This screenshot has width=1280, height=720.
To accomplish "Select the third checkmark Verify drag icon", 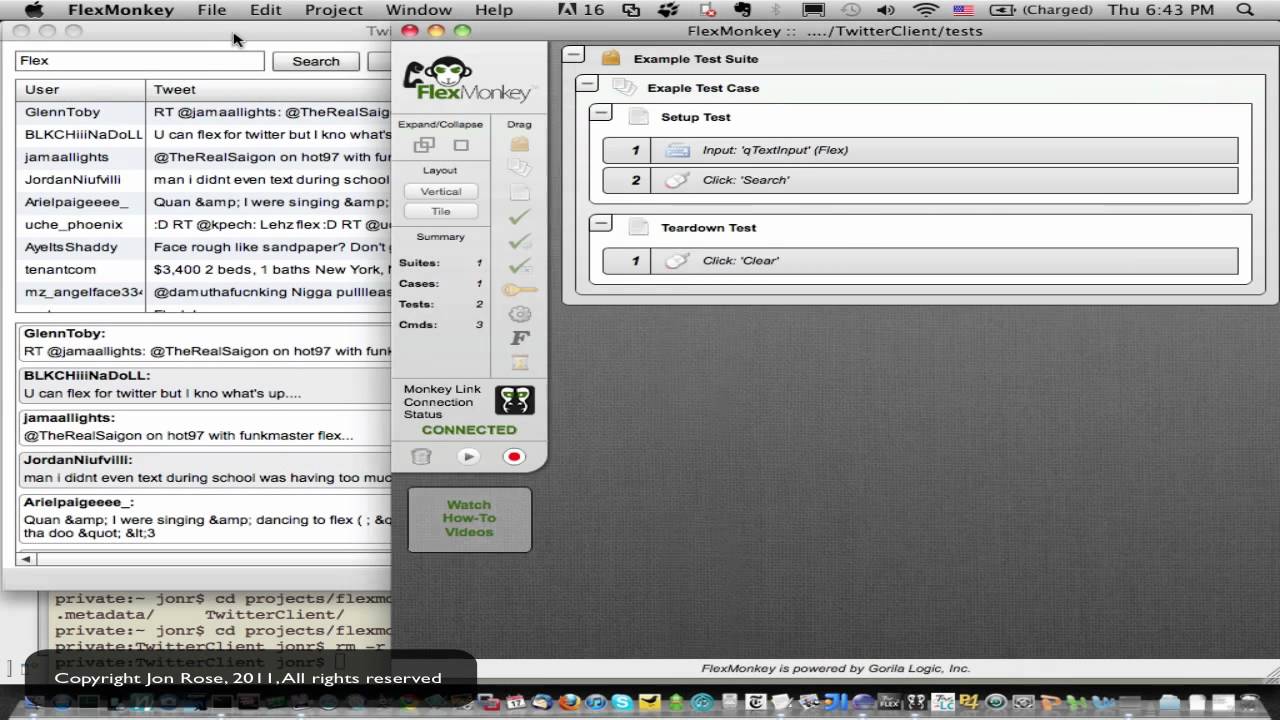I will click(519, 266).
